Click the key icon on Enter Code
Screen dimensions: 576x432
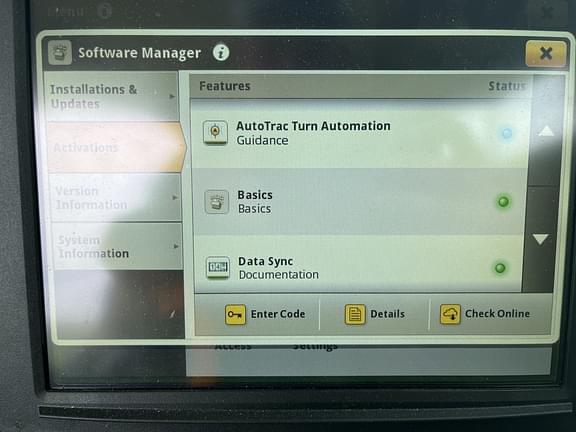[235, 314]
